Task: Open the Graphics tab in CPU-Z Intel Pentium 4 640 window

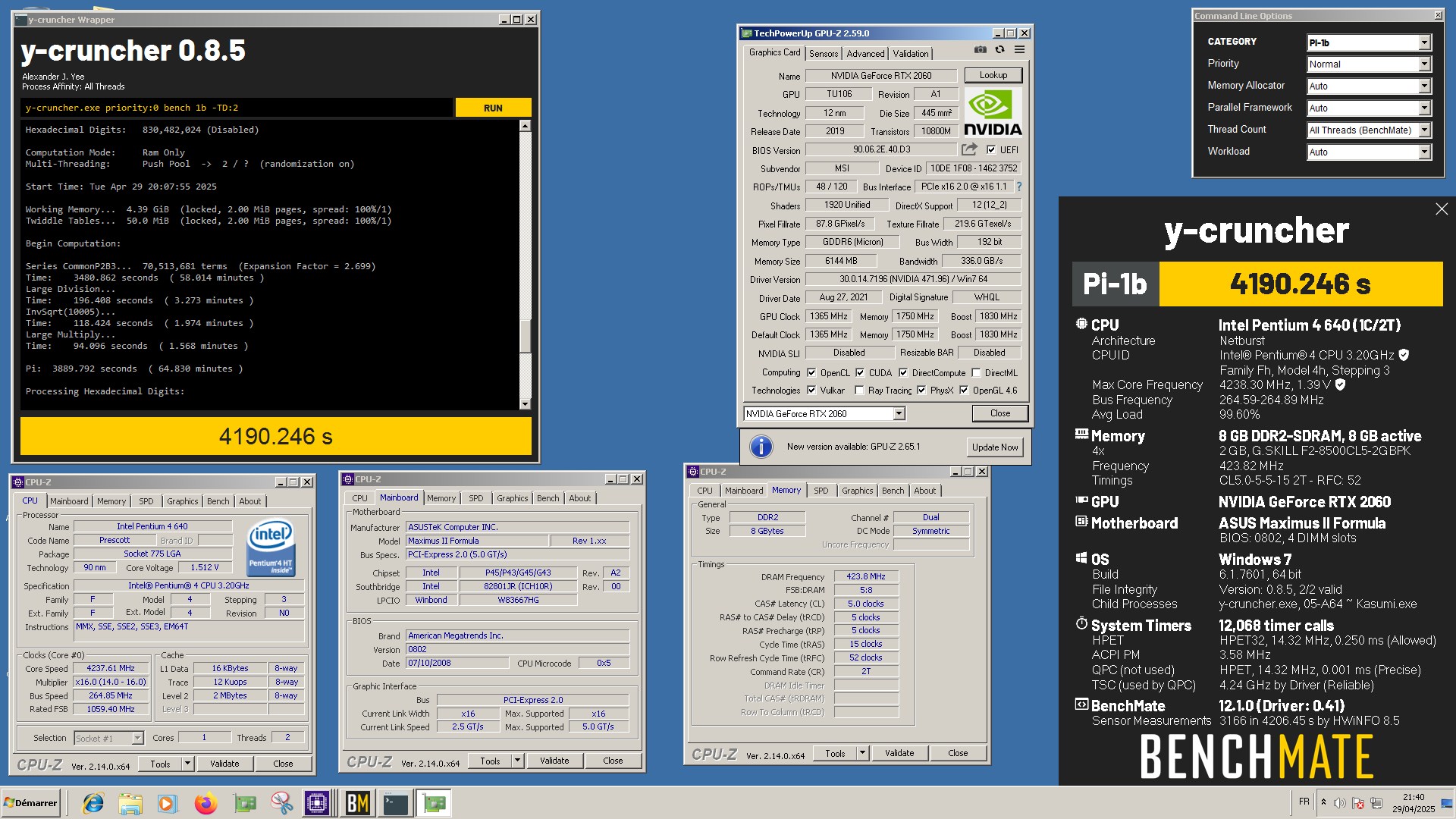Action: pos(182,501)
